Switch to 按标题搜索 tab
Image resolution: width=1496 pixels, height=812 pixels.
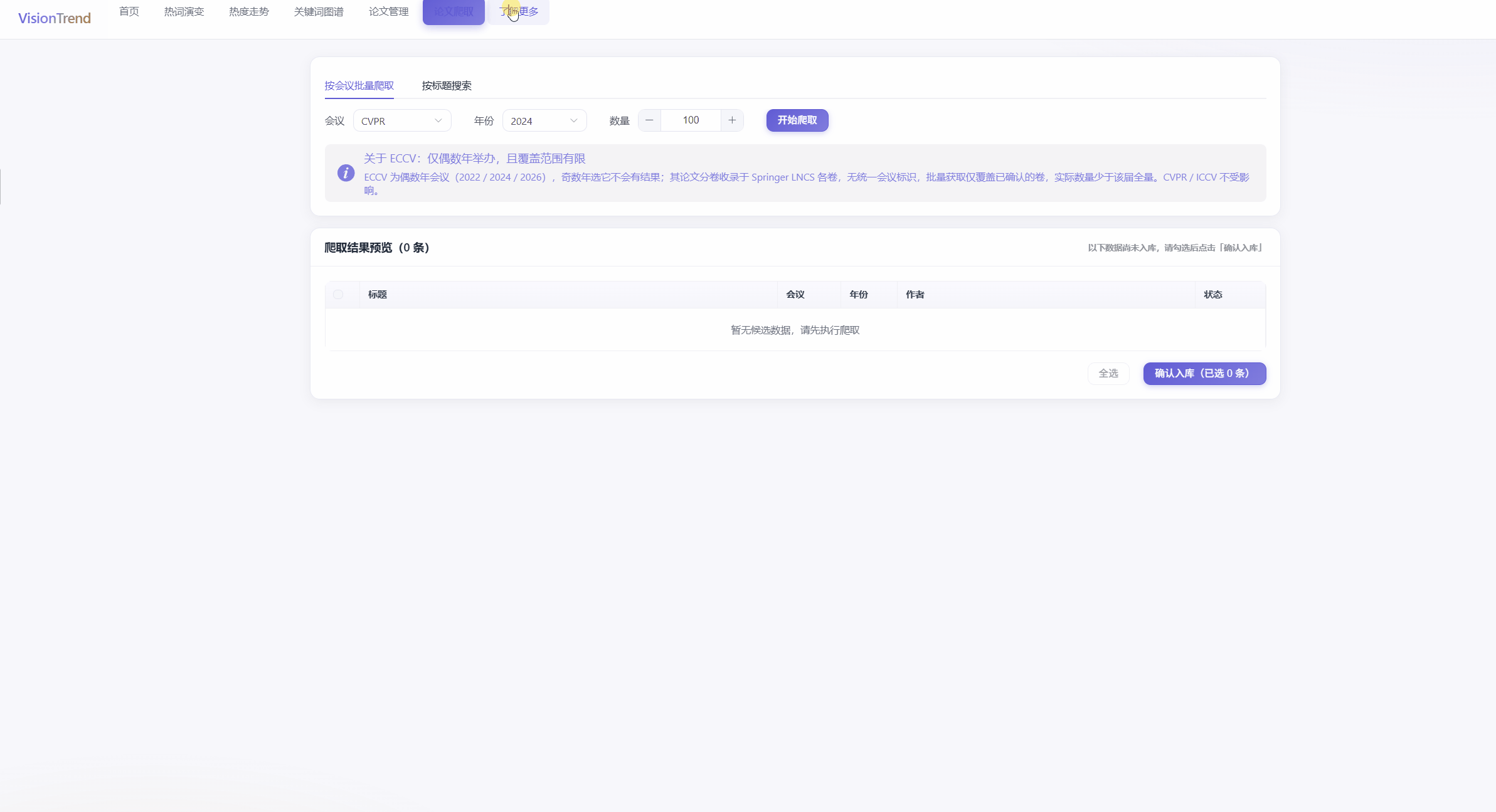[447, 85]
